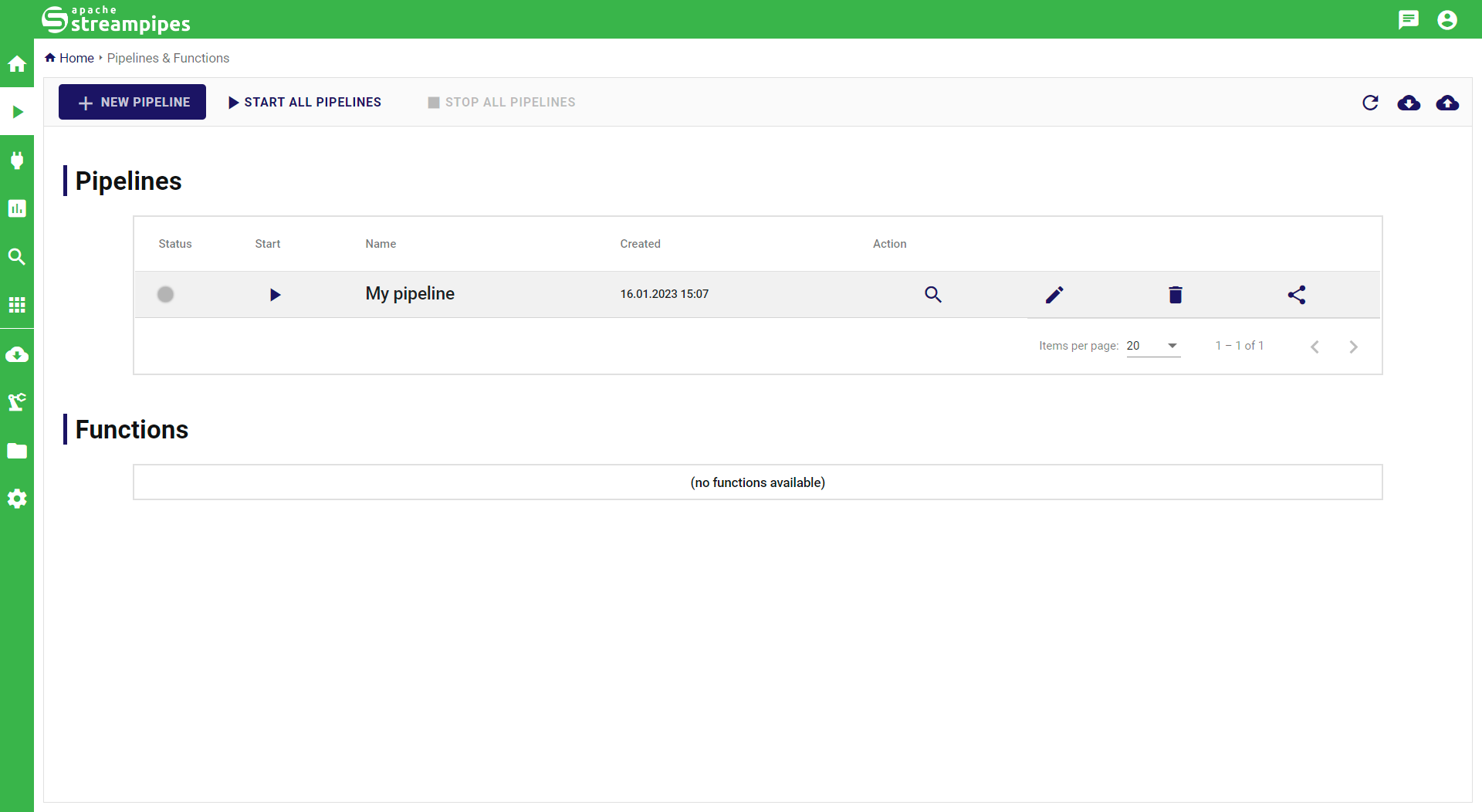Screen dimensions: 1482x812
Task: Delete My pipeline using trash icon
Action: (1175, 295)
